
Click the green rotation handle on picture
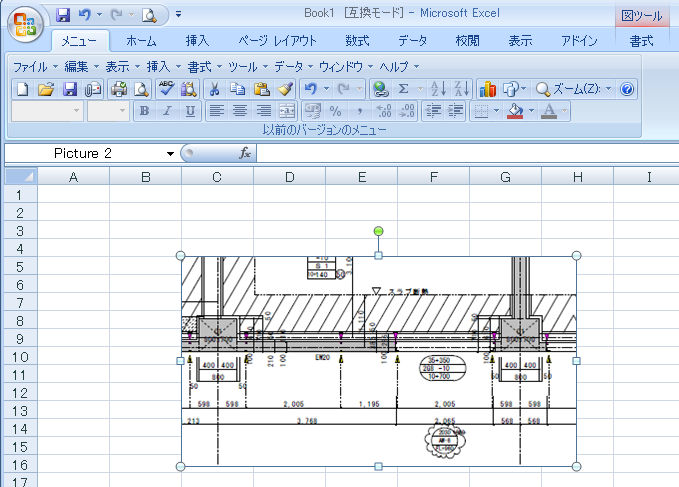click(378, 232)
